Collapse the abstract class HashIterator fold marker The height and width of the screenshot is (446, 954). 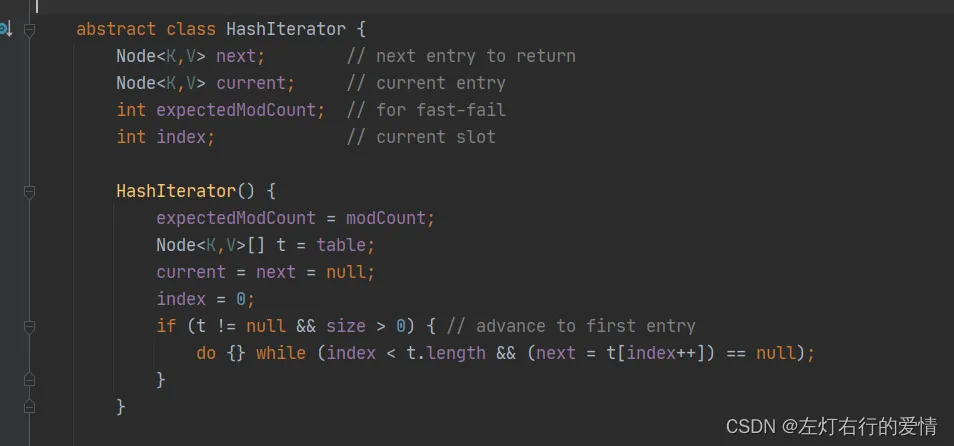[x=29, y=29]
